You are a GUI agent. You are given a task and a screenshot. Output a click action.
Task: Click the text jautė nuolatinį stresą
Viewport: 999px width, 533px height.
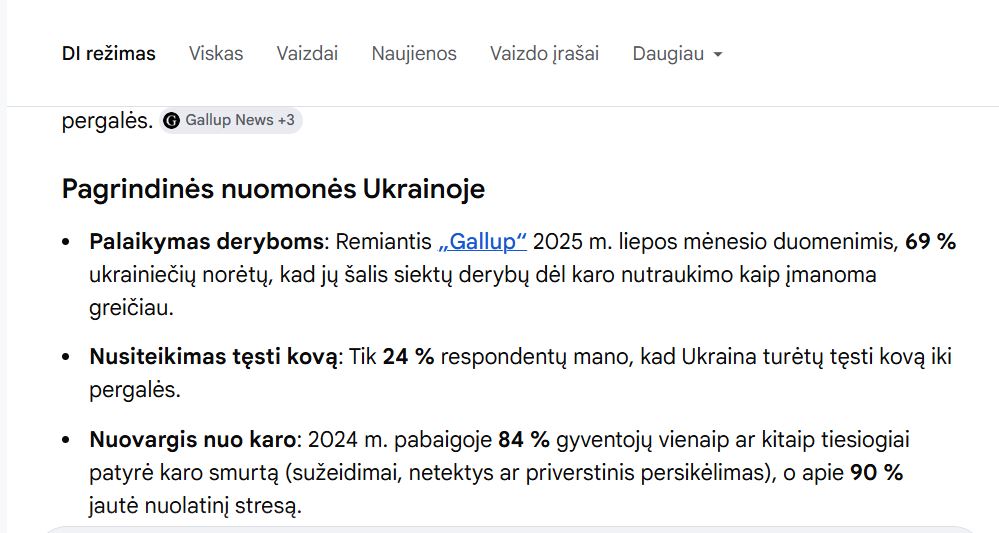[195, 506]
